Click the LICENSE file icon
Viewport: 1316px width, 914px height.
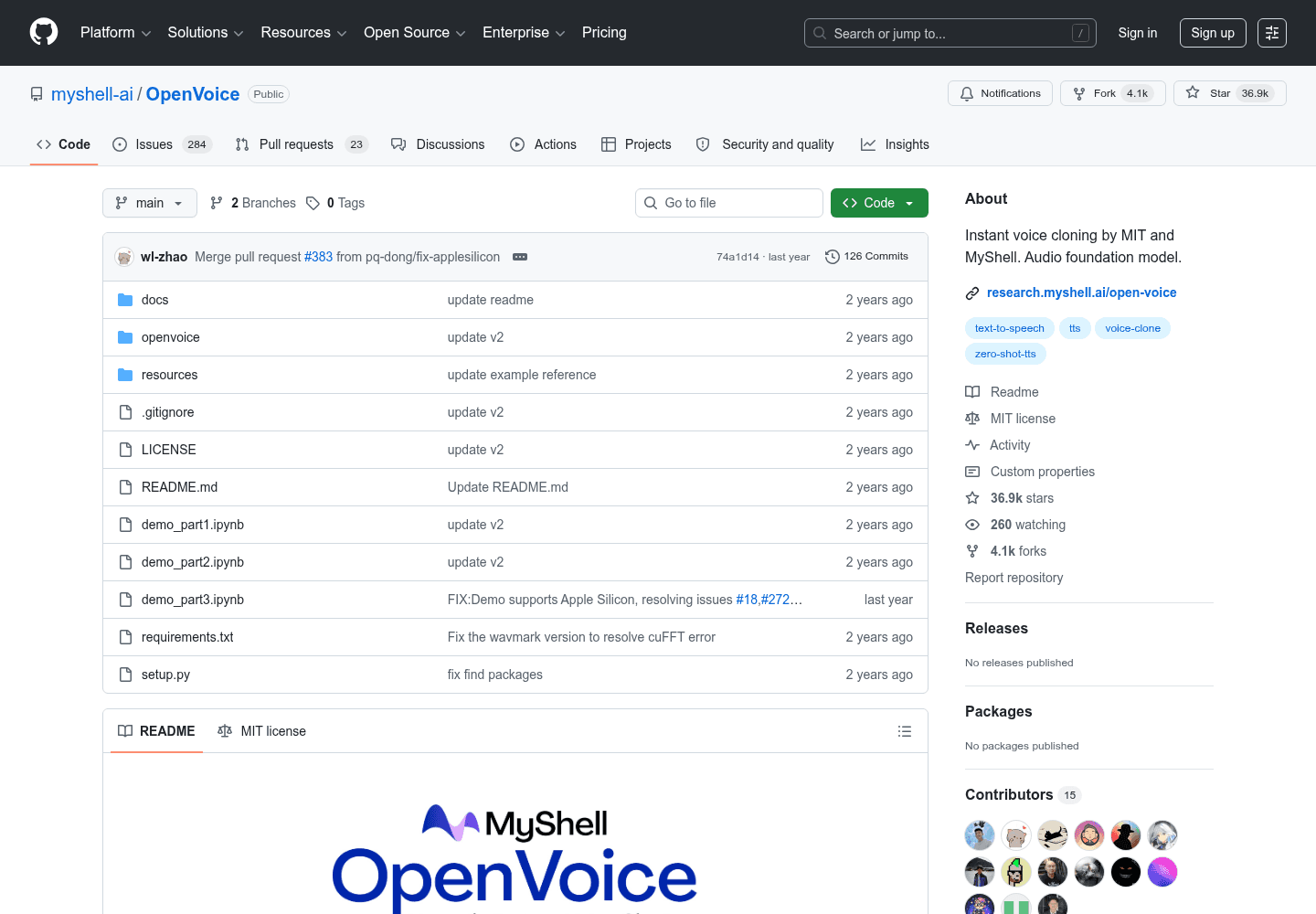[x=125, y=450]
